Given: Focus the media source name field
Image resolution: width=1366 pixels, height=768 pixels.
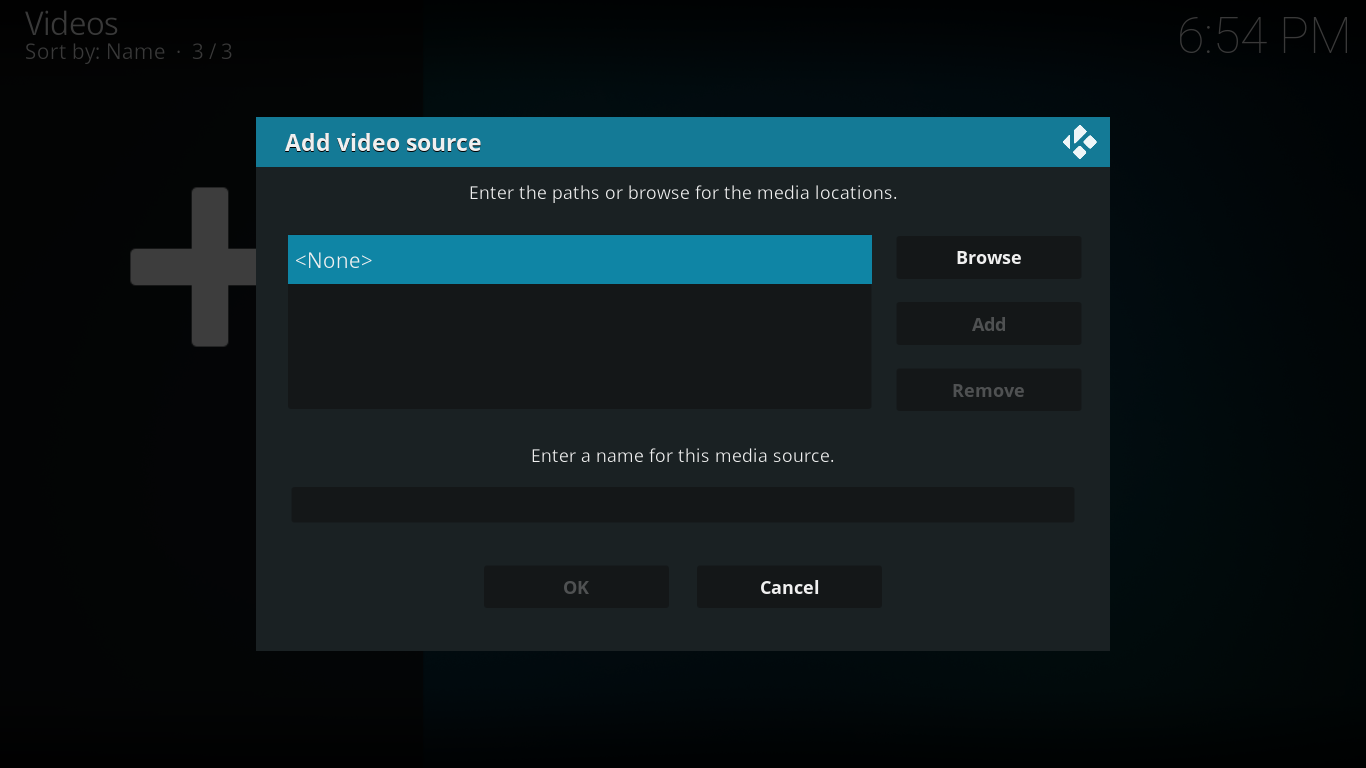Looking at the screenshot, I should [x=682, y=505].
